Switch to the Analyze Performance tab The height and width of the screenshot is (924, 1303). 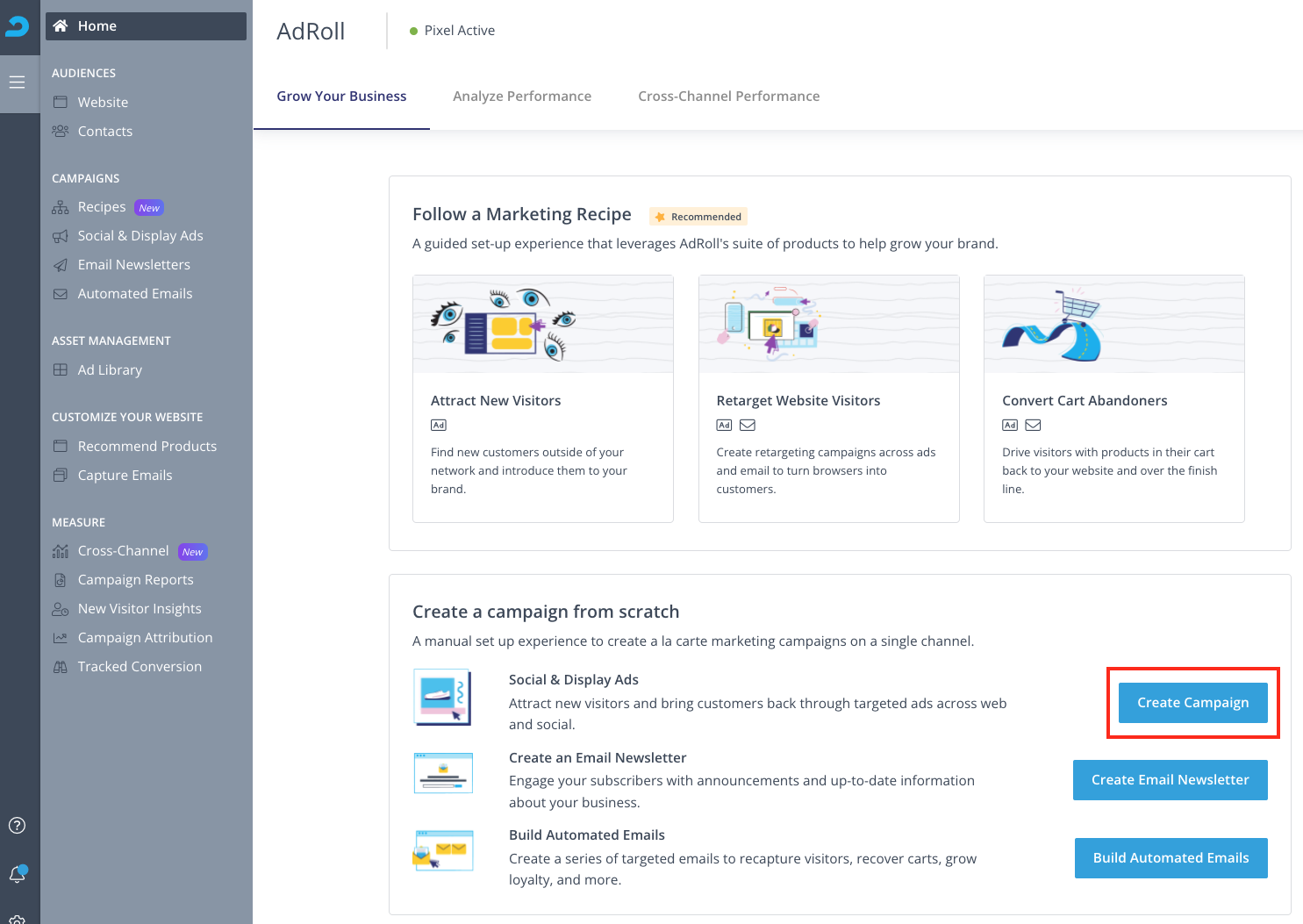pyautogui.click(x=522, y=97)
